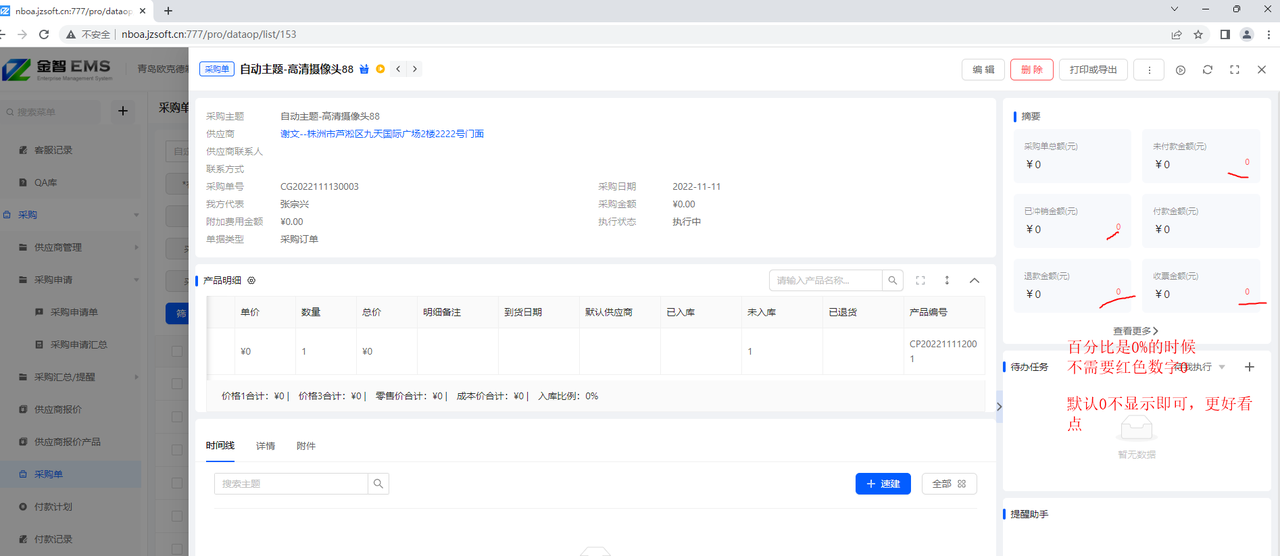Viewport: 1280px width, 556px height.
Task: Expand detail panel to fullscreen
Action: pyautogui.click(x=1235, y=70)
